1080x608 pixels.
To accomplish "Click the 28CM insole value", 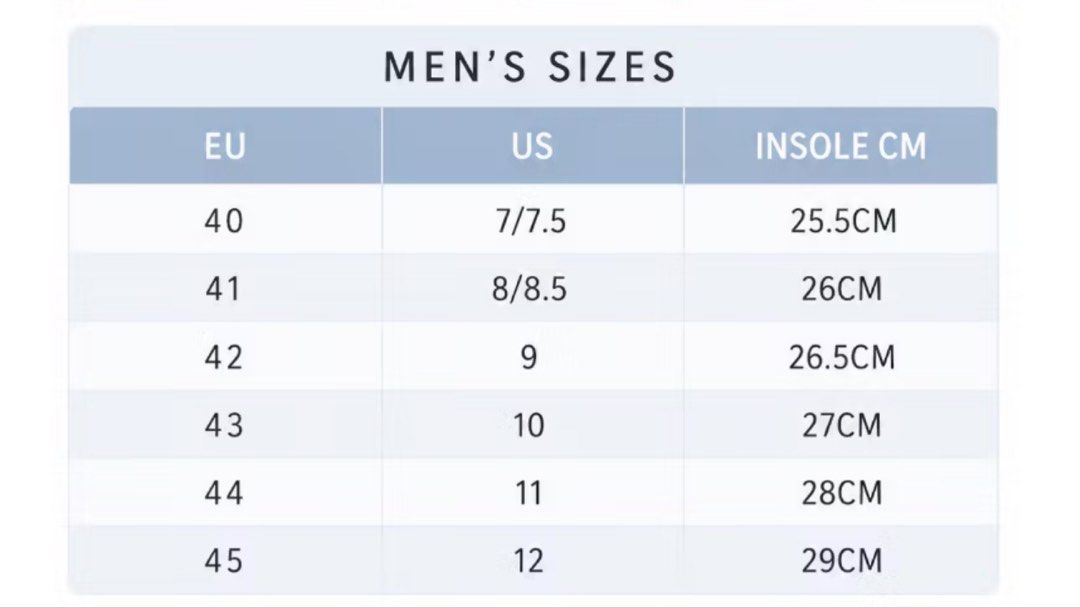I will click(x=841, y=493).
